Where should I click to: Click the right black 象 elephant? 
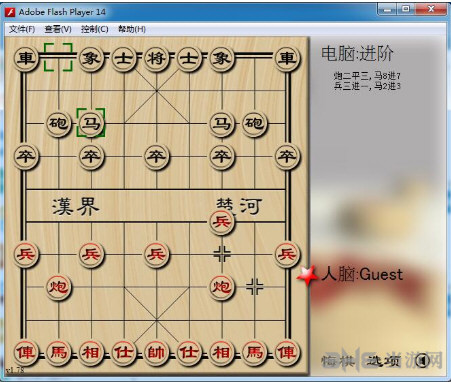pos(222,58)
